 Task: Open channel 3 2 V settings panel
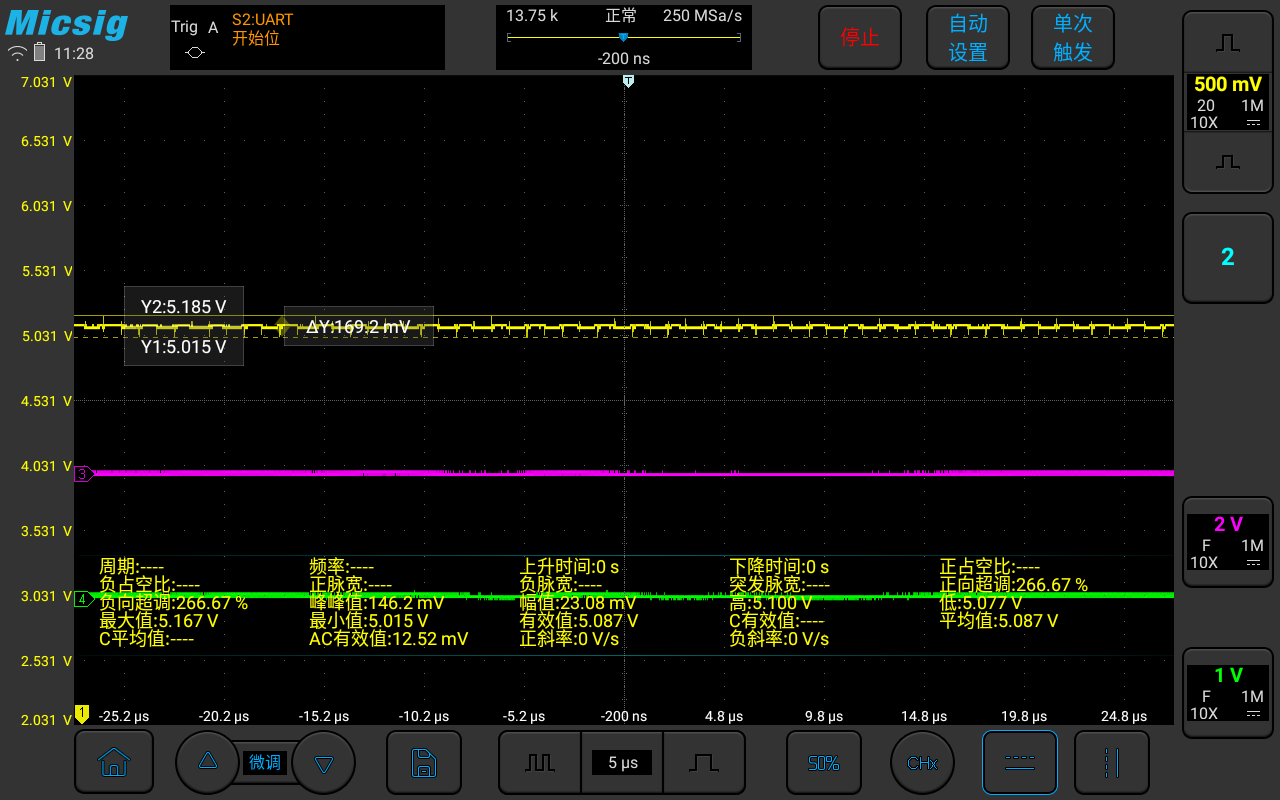coord(1227,542)
